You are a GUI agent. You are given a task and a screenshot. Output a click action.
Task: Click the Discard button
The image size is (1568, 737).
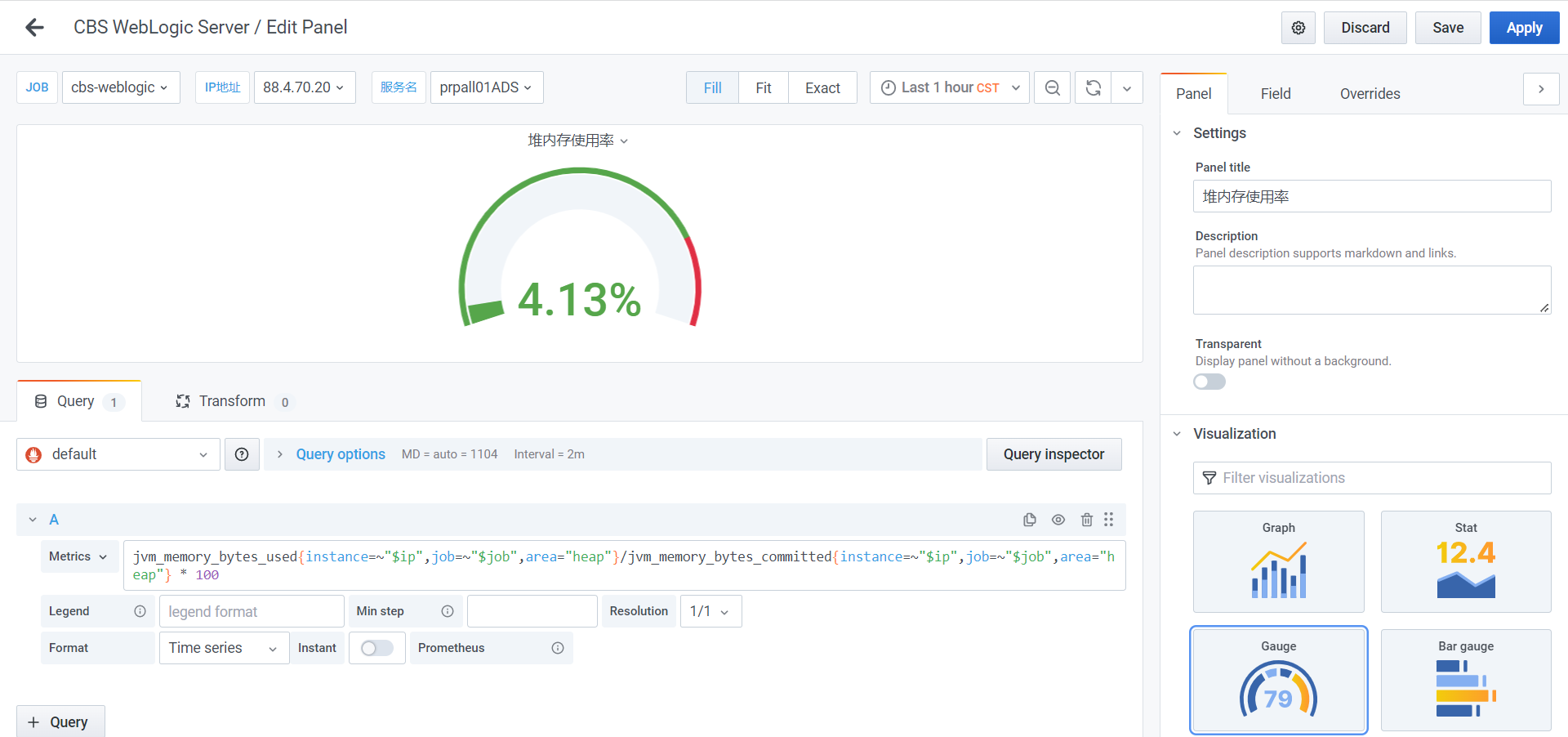pos(1365,28)
